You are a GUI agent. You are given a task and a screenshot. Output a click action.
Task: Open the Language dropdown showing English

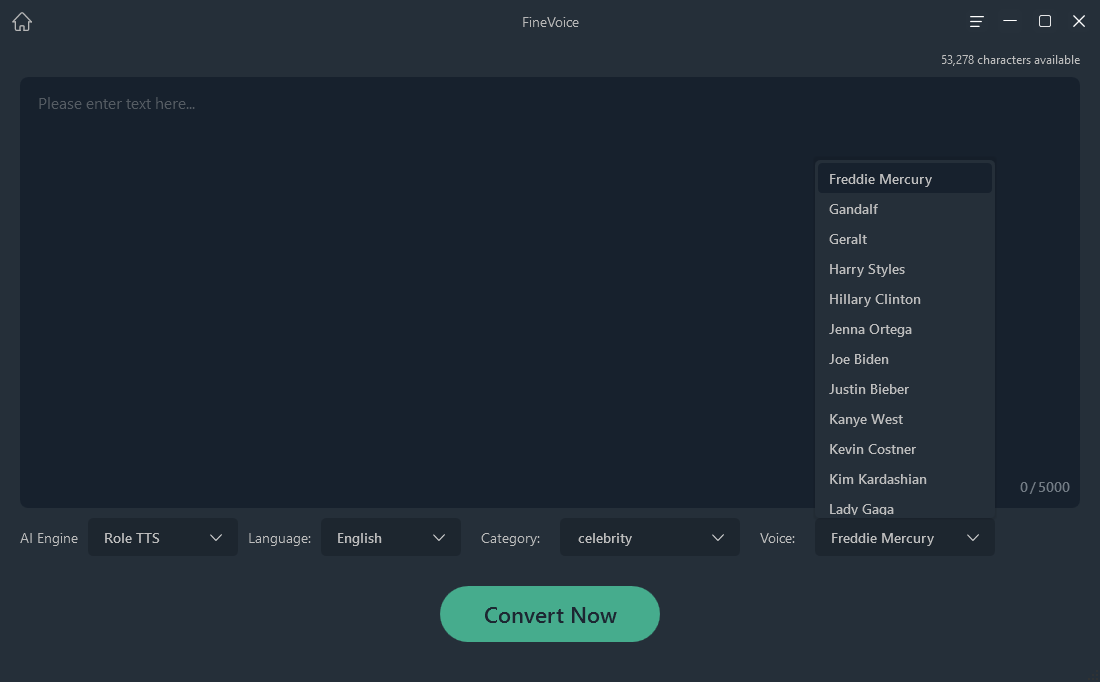[x=391, y=537]
